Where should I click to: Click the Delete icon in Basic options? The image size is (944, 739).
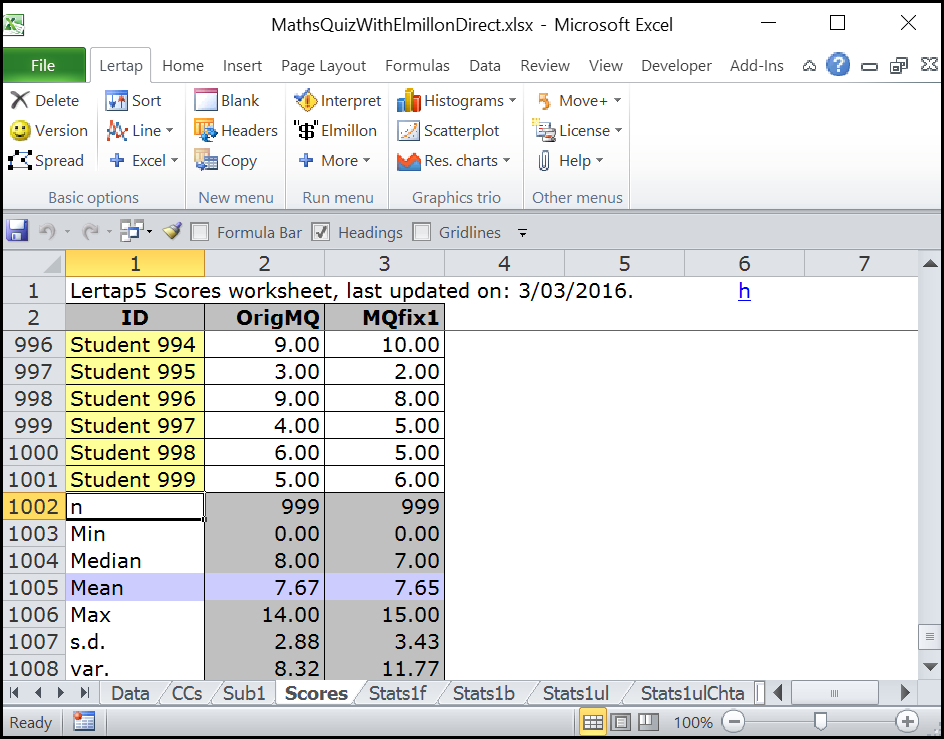click(x=20, y=100)
